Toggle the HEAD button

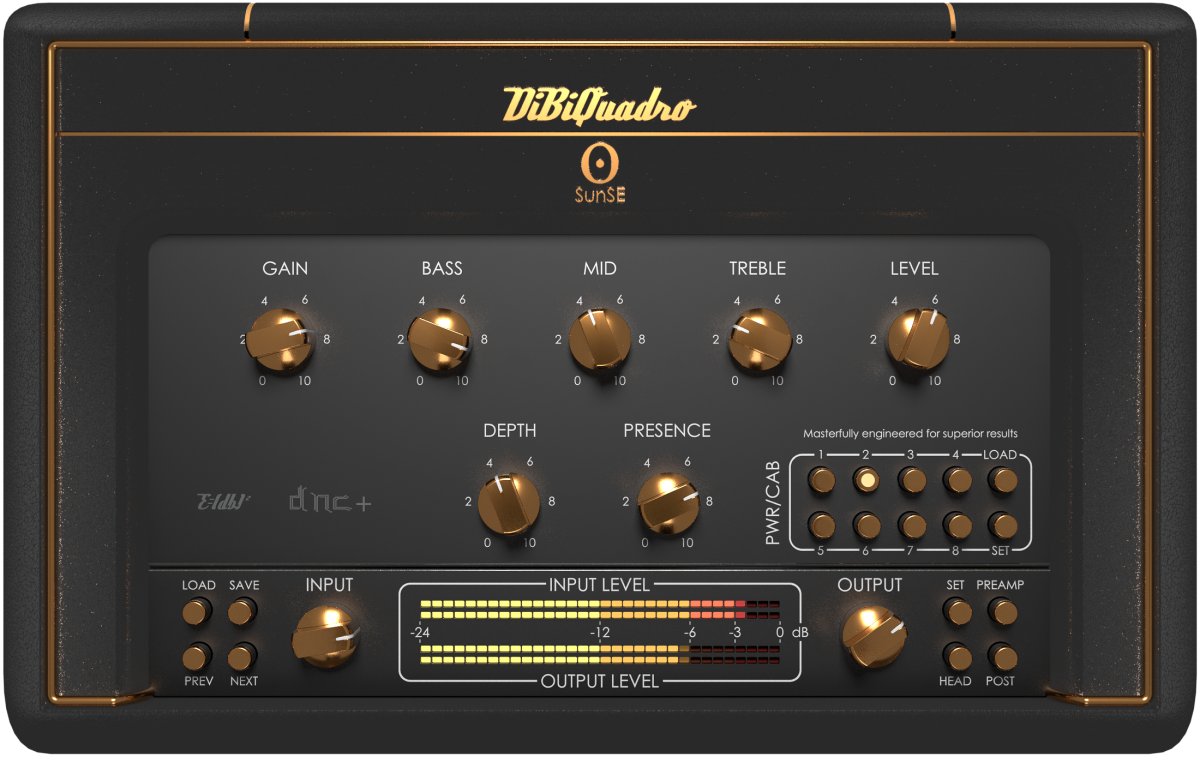click(x=956, y=657)
